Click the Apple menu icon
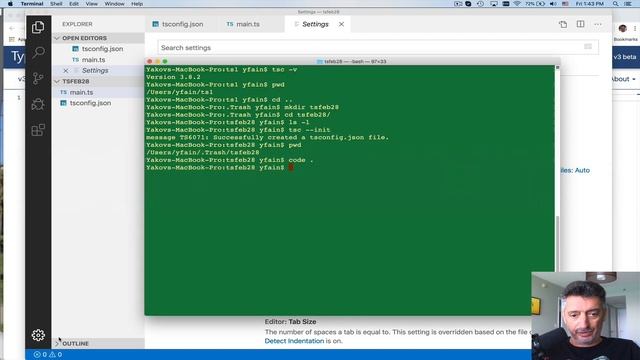Image resolution: width=640 pixels, height=360 pixels. (10, 4)
